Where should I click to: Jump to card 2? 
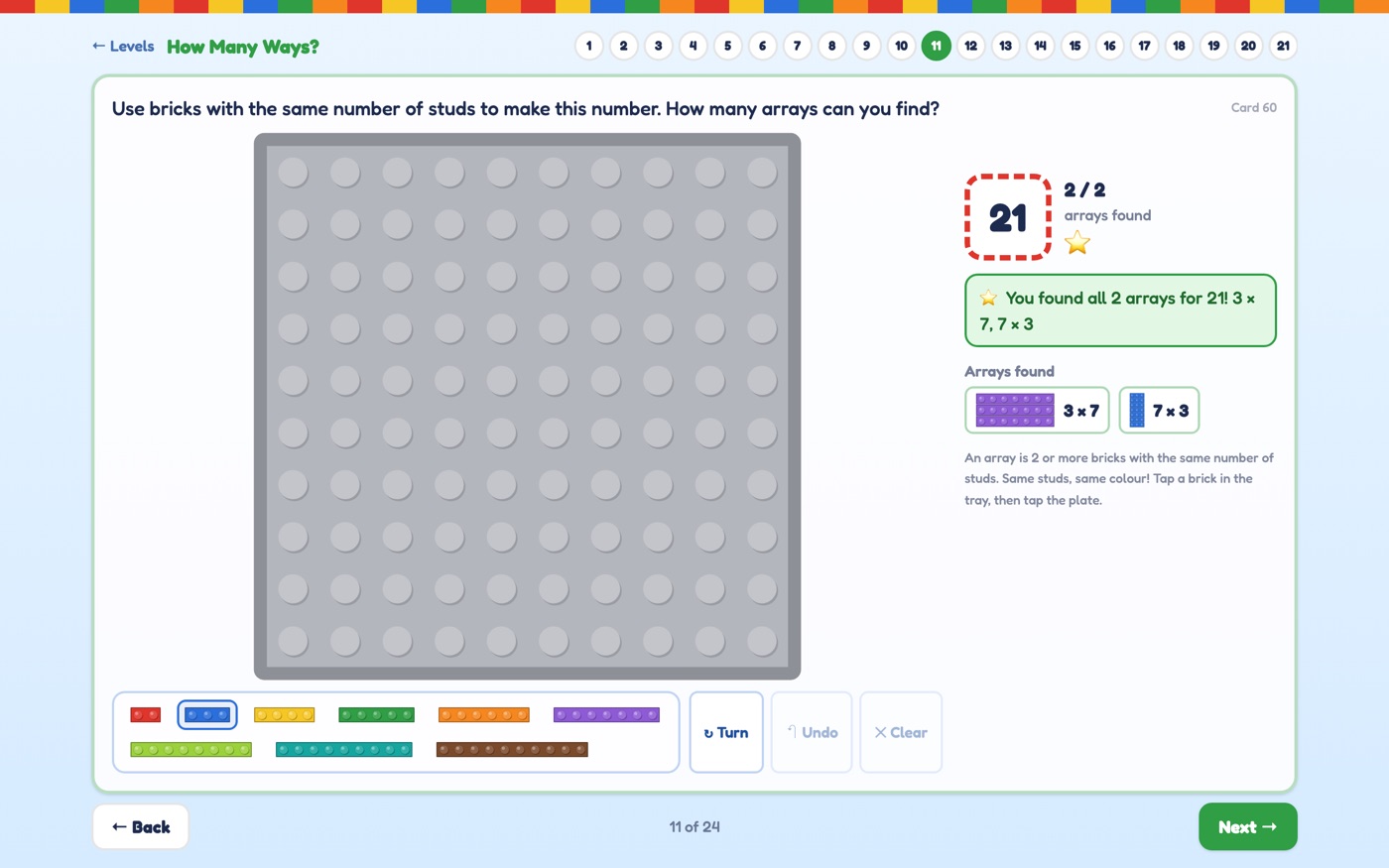(624, 46)
